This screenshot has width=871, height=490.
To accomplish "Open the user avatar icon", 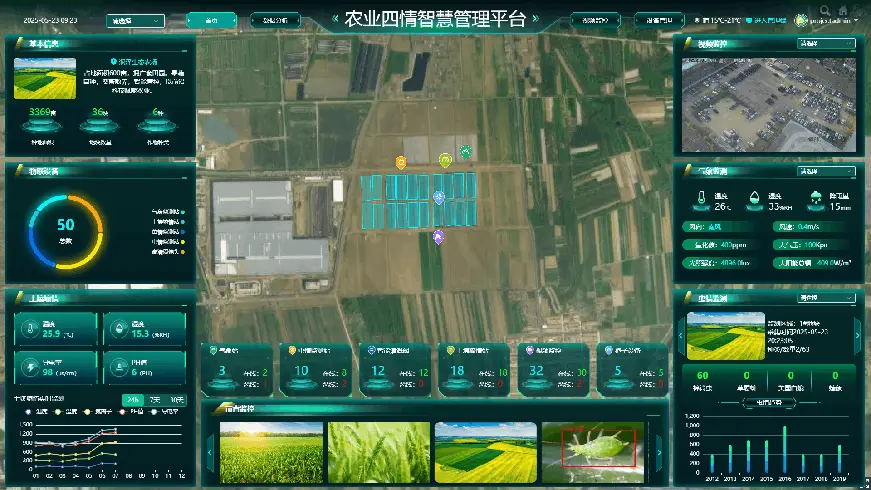I will (x=800, y=21).
